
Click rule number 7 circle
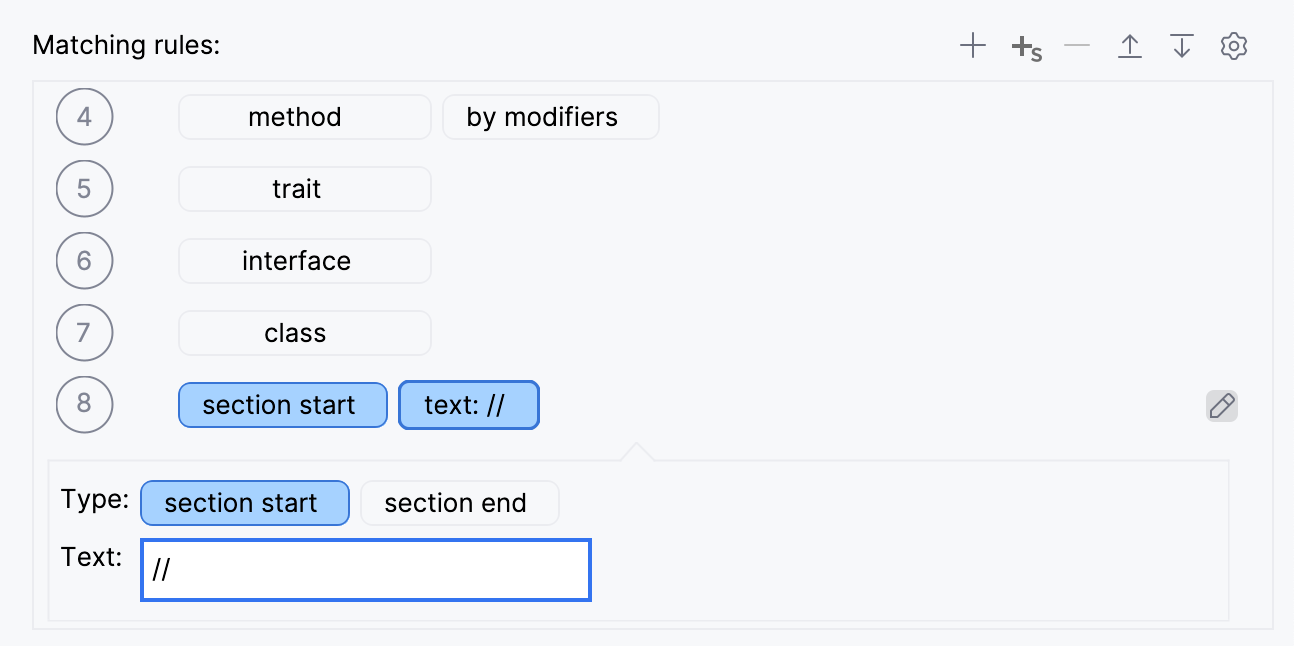click(84, 333)
